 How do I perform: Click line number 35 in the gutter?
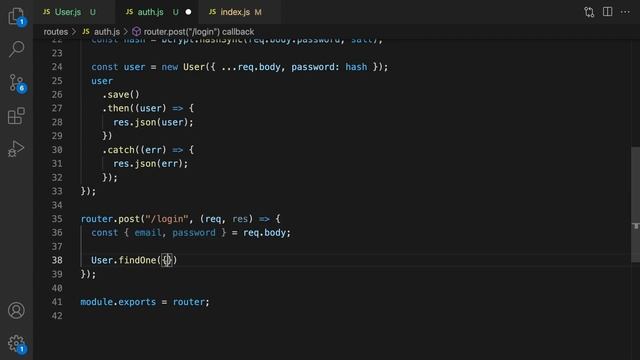pyautogui.click(x=57, y=219)
